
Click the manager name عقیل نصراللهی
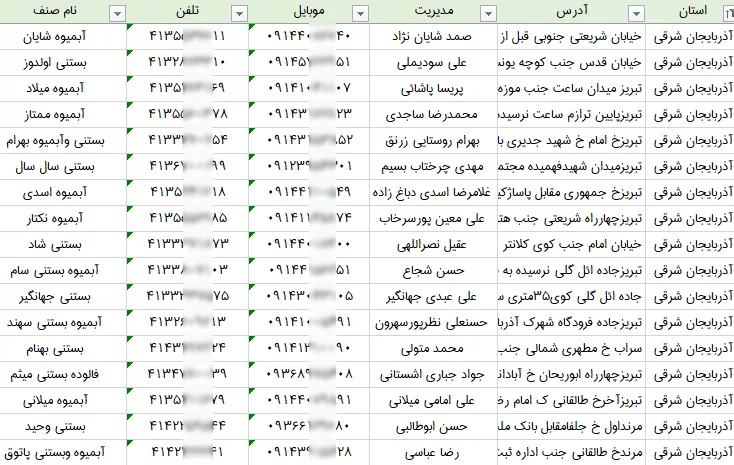coord(432,244)
